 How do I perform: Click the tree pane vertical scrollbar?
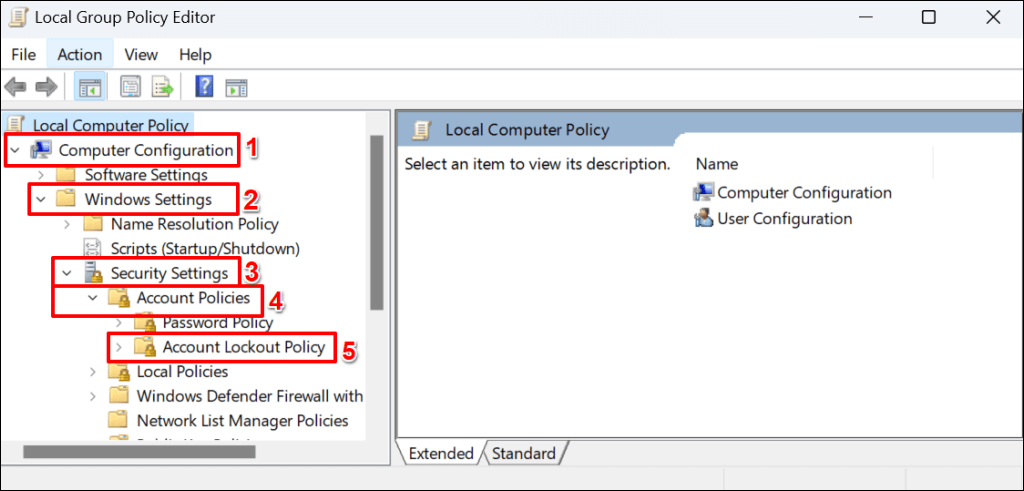click(x=377, y=220)
